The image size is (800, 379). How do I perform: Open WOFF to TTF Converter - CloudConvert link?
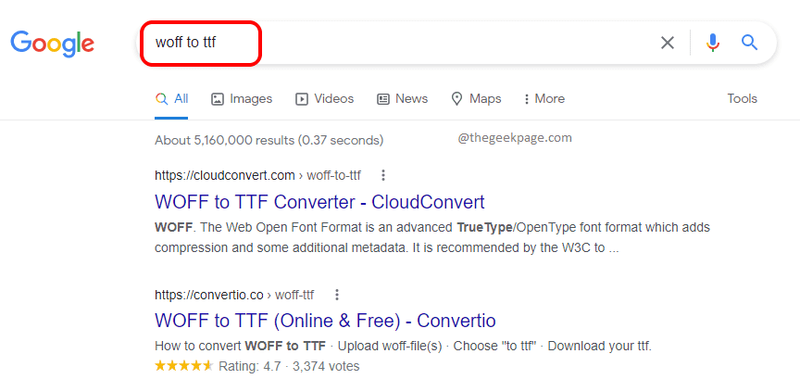point(319,202)
